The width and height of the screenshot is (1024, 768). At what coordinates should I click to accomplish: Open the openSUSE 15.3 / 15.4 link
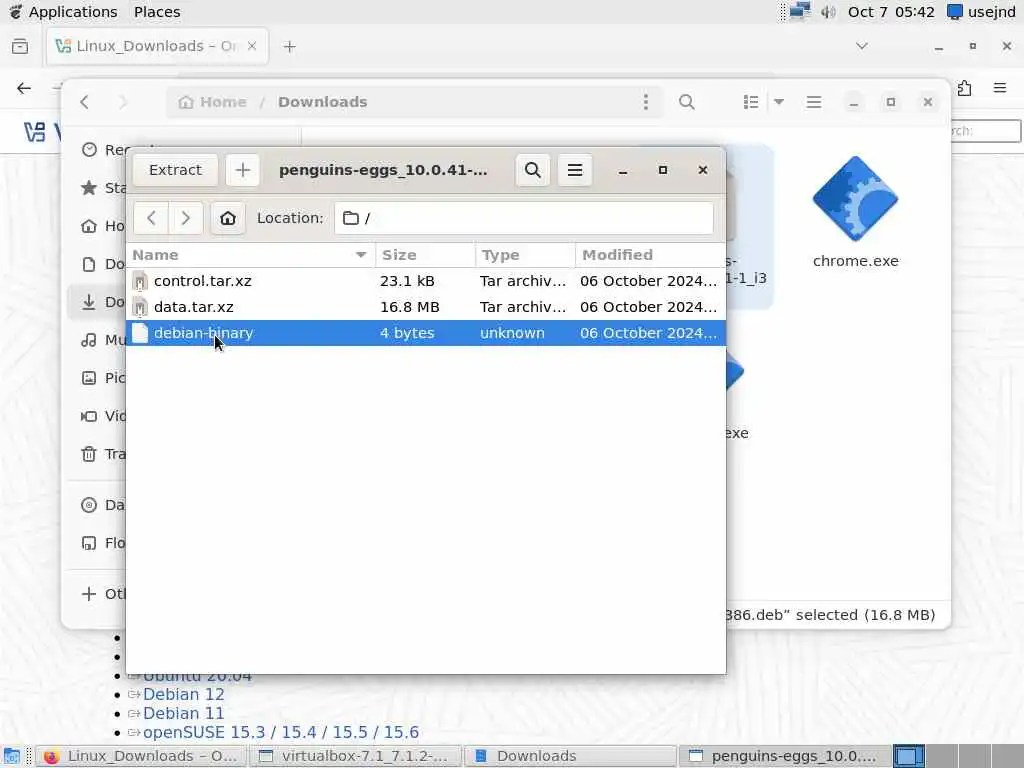pos(281,732)
